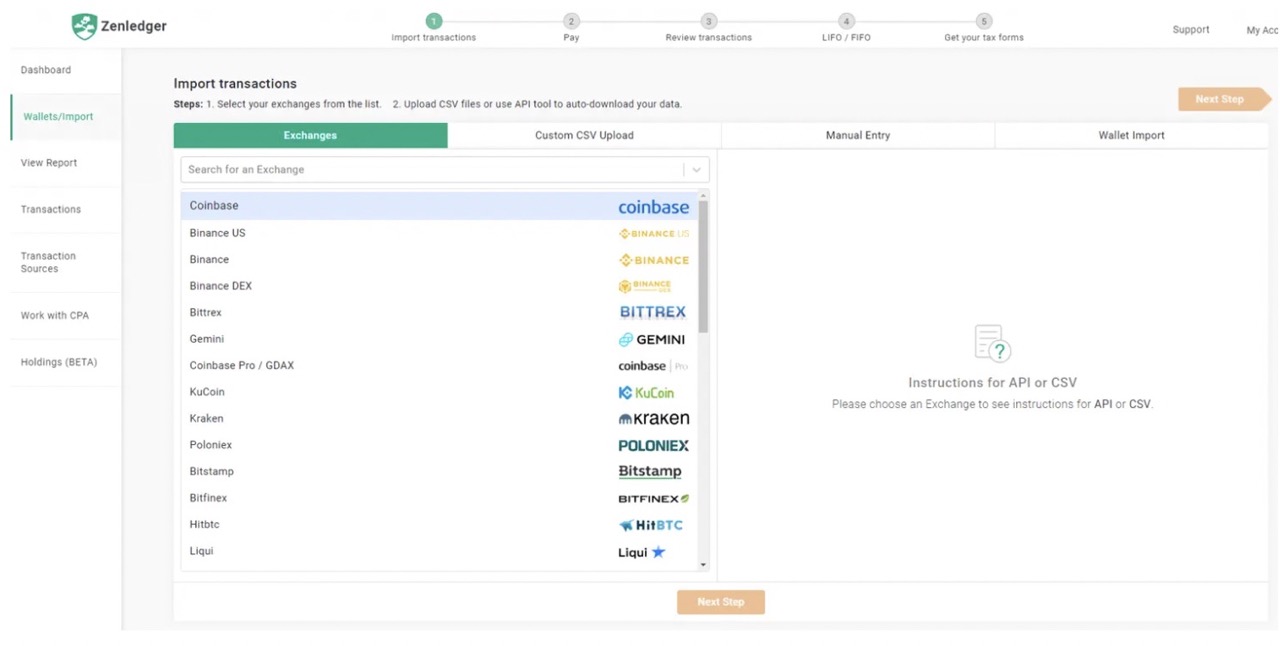Click the Zenledger logo
The width and height of the screenshot is (1280, 646).
click(118, 26)
